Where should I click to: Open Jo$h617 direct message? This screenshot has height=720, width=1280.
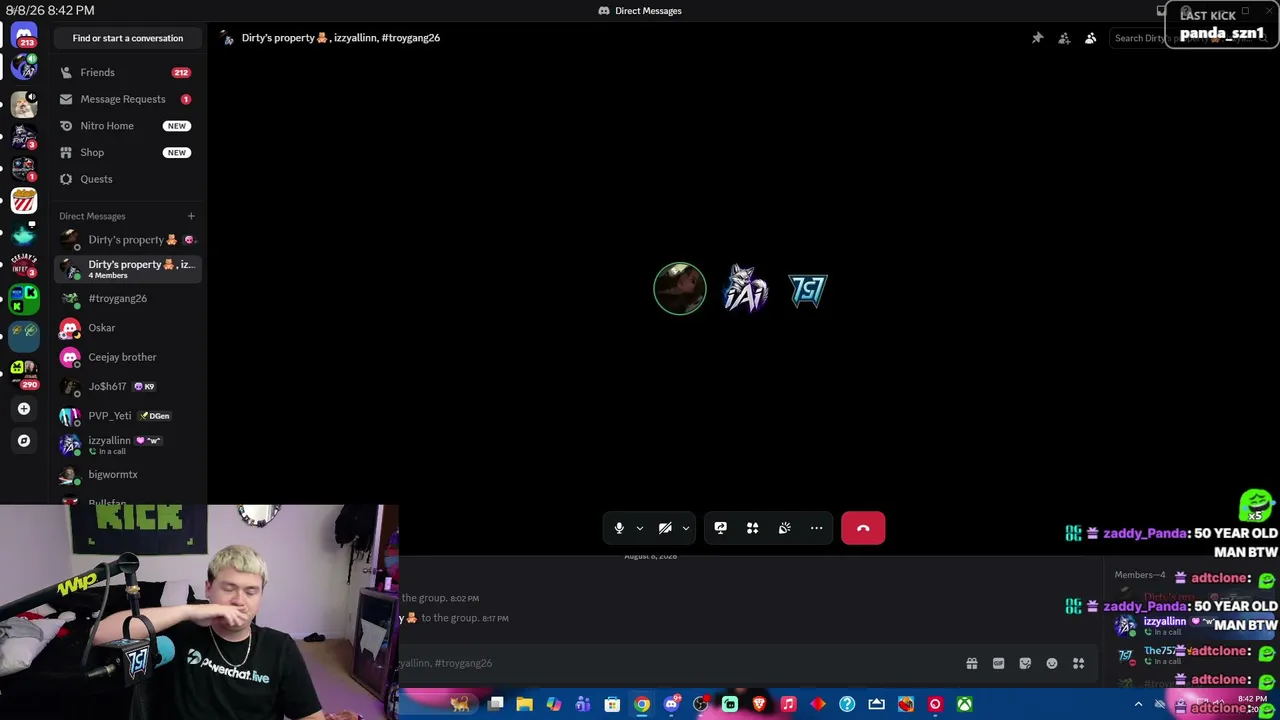(128, 386)
